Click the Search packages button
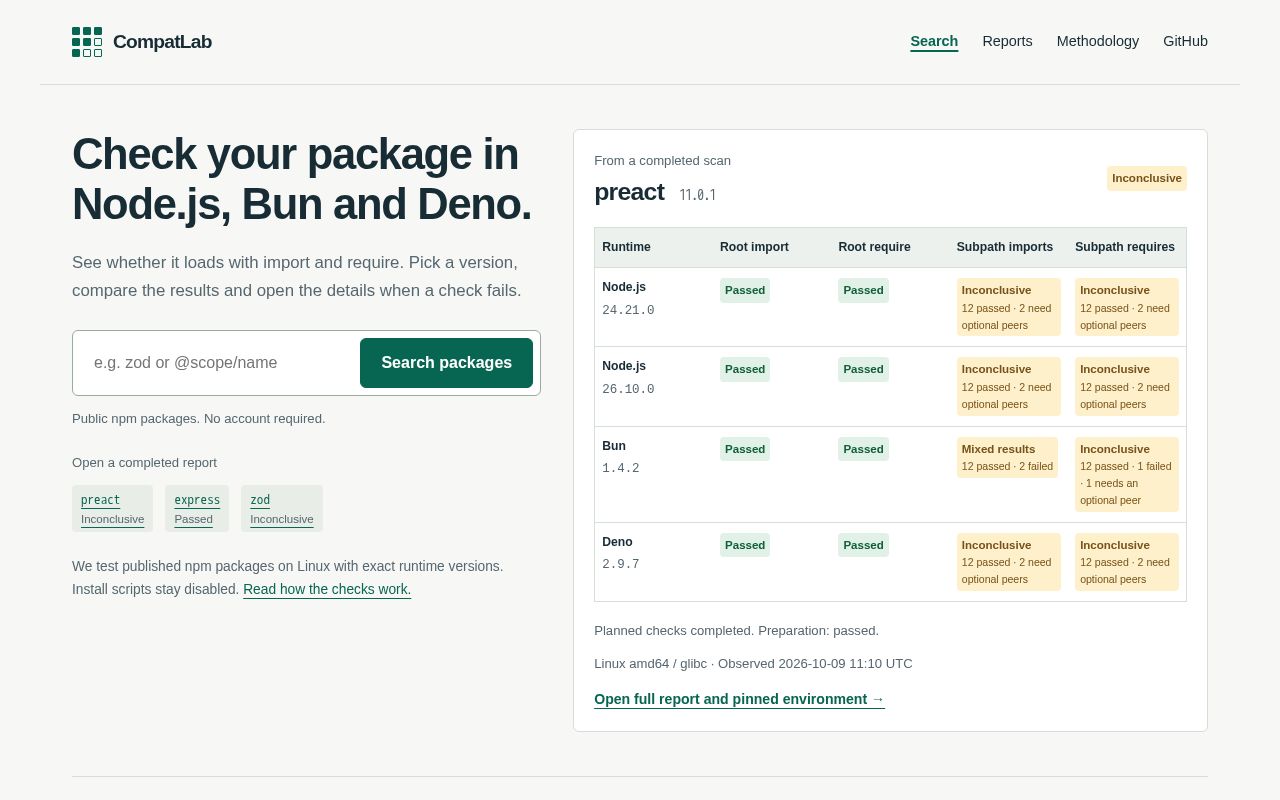This screenshot has width=1280, height=800. [446, 363]
